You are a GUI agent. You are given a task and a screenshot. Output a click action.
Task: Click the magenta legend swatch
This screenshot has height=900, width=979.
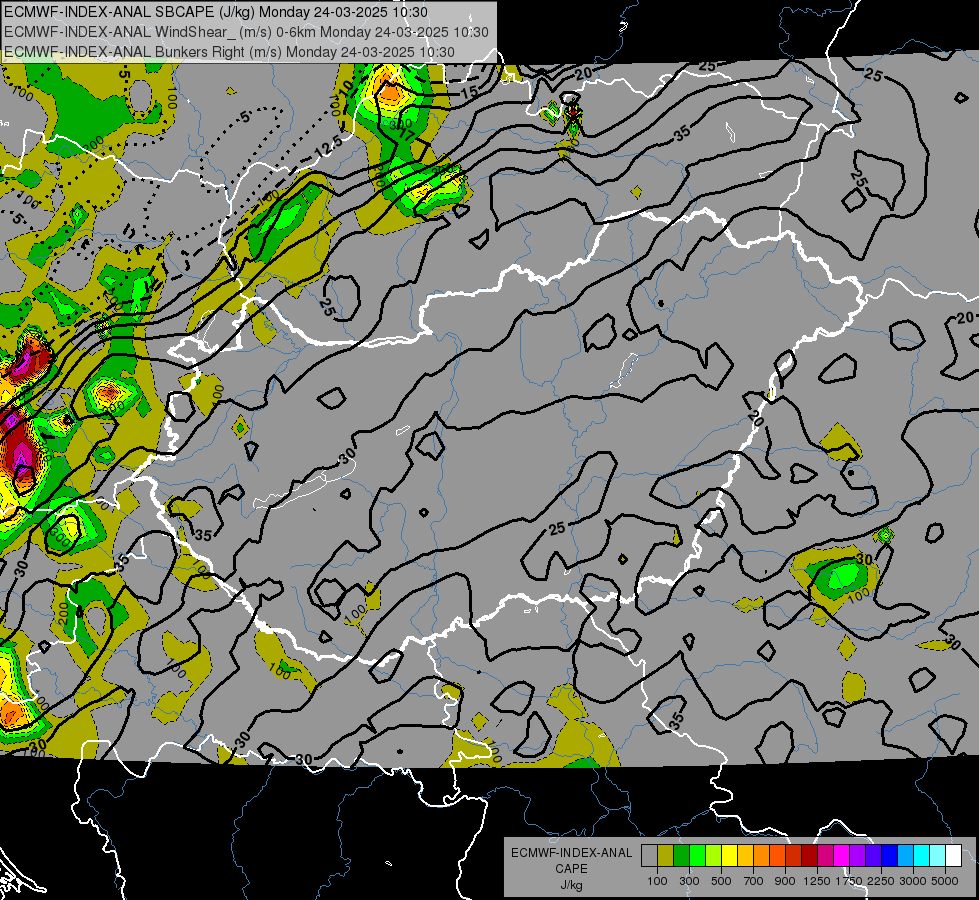[x=842, y=855]
